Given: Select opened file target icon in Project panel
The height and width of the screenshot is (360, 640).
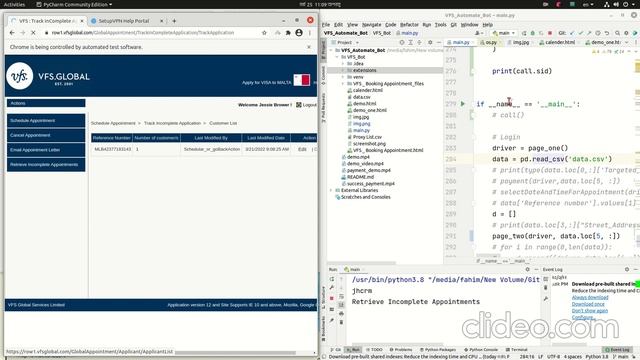Looking at the screenshot, I should 402,42.
